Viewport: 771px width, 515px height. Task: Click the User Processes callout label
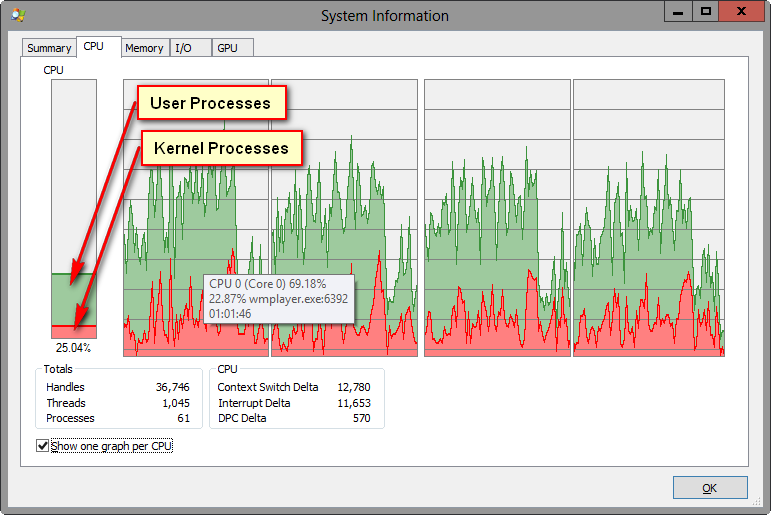click(x=210, y=103)
